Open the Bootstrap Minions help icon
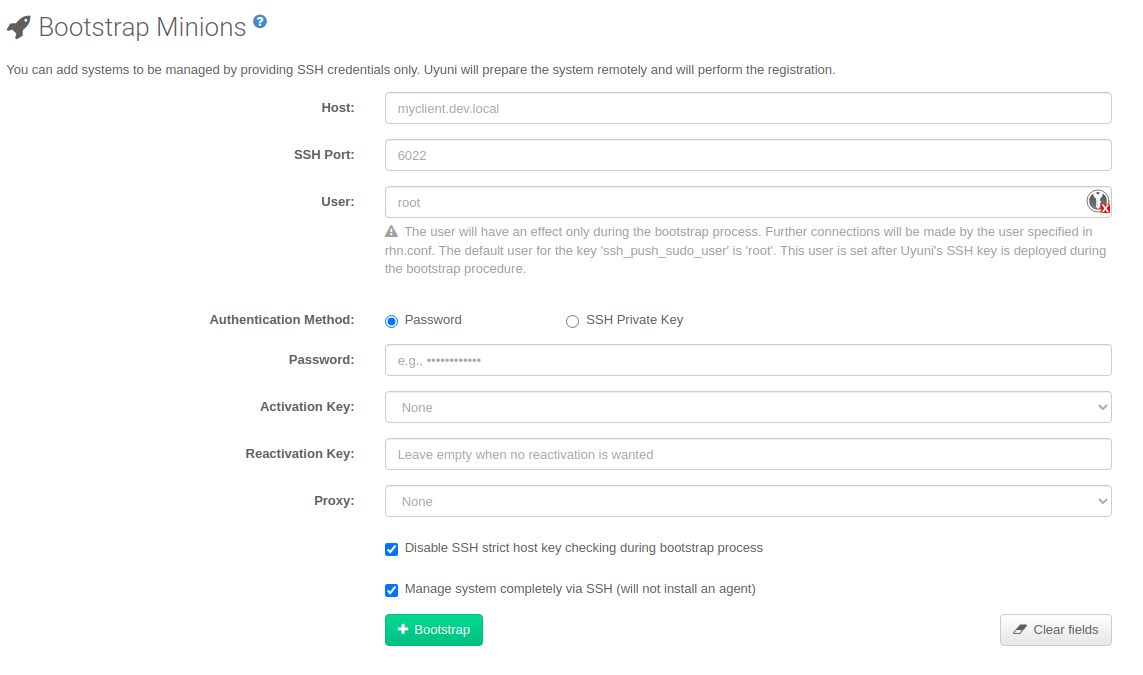Viewport: 1143px width, 675px height. [x=260, y=19]
